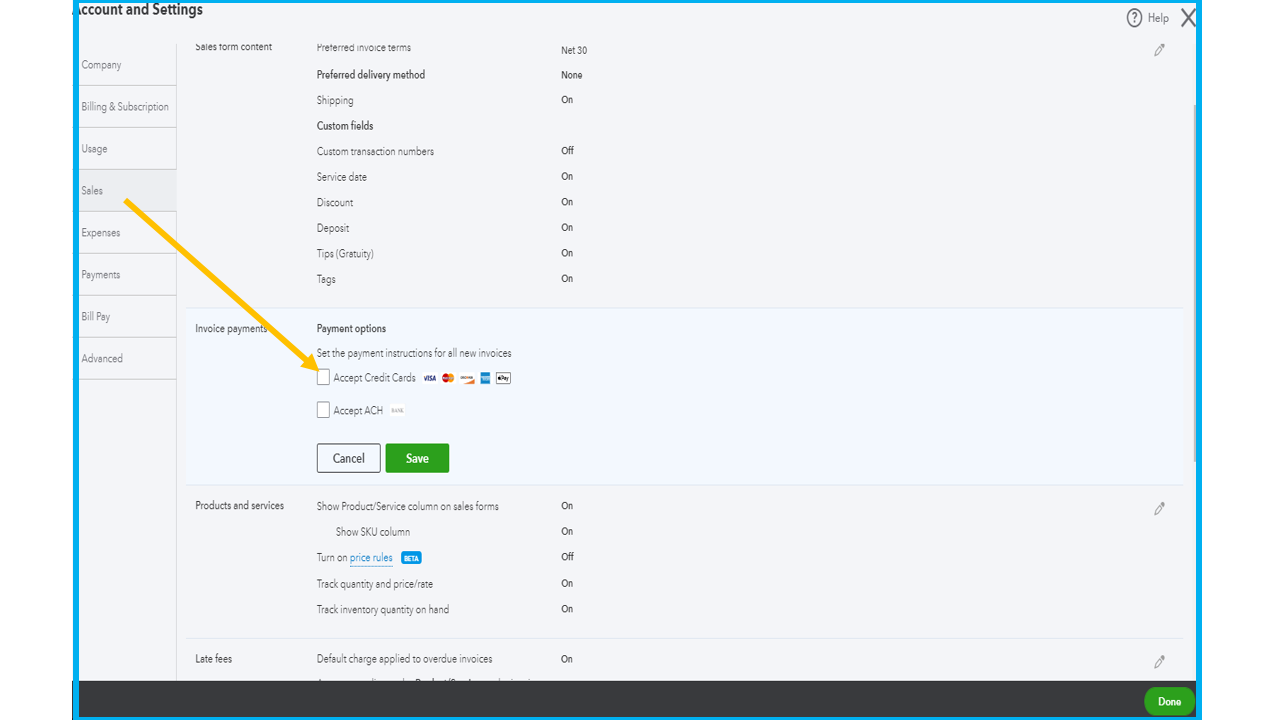Click the pencil edit icon for Products and services
The width and height of the screenshot is (1280, 720).
[1159, 508]
